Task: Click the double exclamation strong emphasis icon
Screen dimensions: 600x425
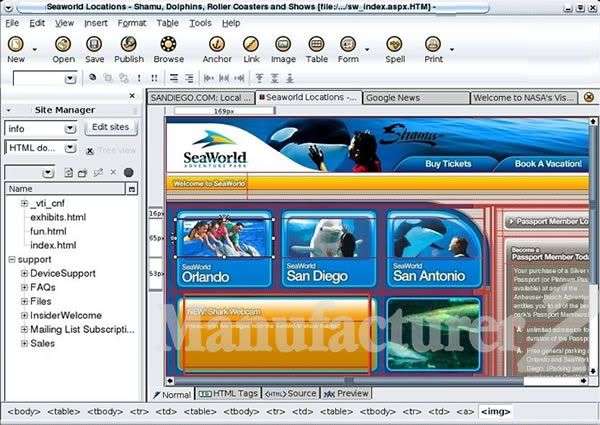Action: (x=154, y=78)
